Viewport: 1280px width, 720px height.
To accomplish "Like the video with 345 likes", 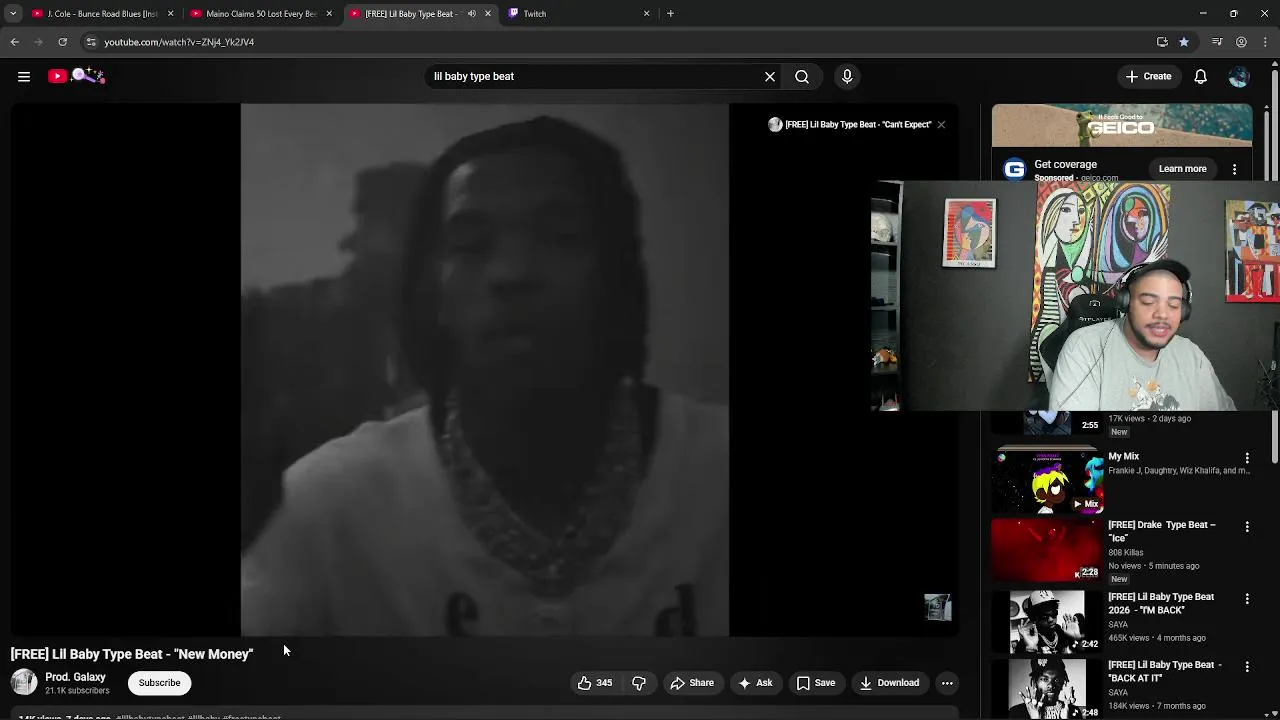I will point(594,683).
